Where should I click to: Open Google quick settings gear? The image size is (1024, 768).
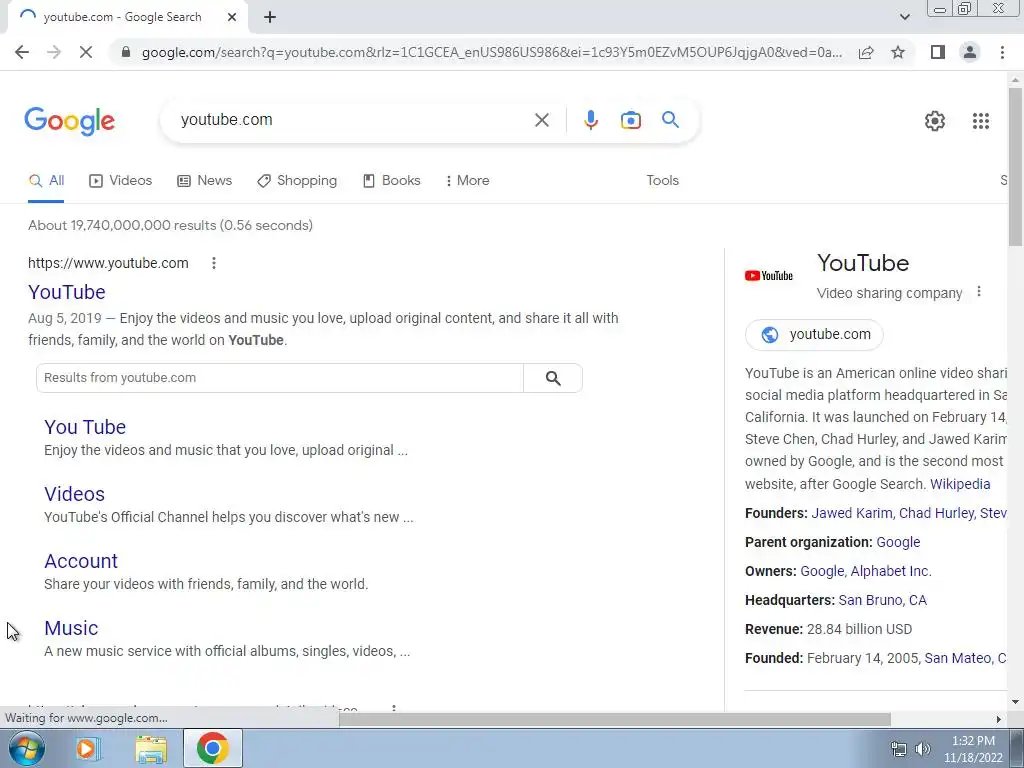(x=935, y=121)
